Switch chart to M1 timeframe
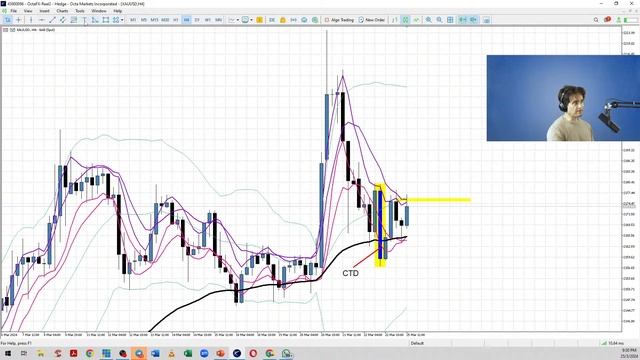The width and height of the screenshot is (640, 360). click(133, 20)
